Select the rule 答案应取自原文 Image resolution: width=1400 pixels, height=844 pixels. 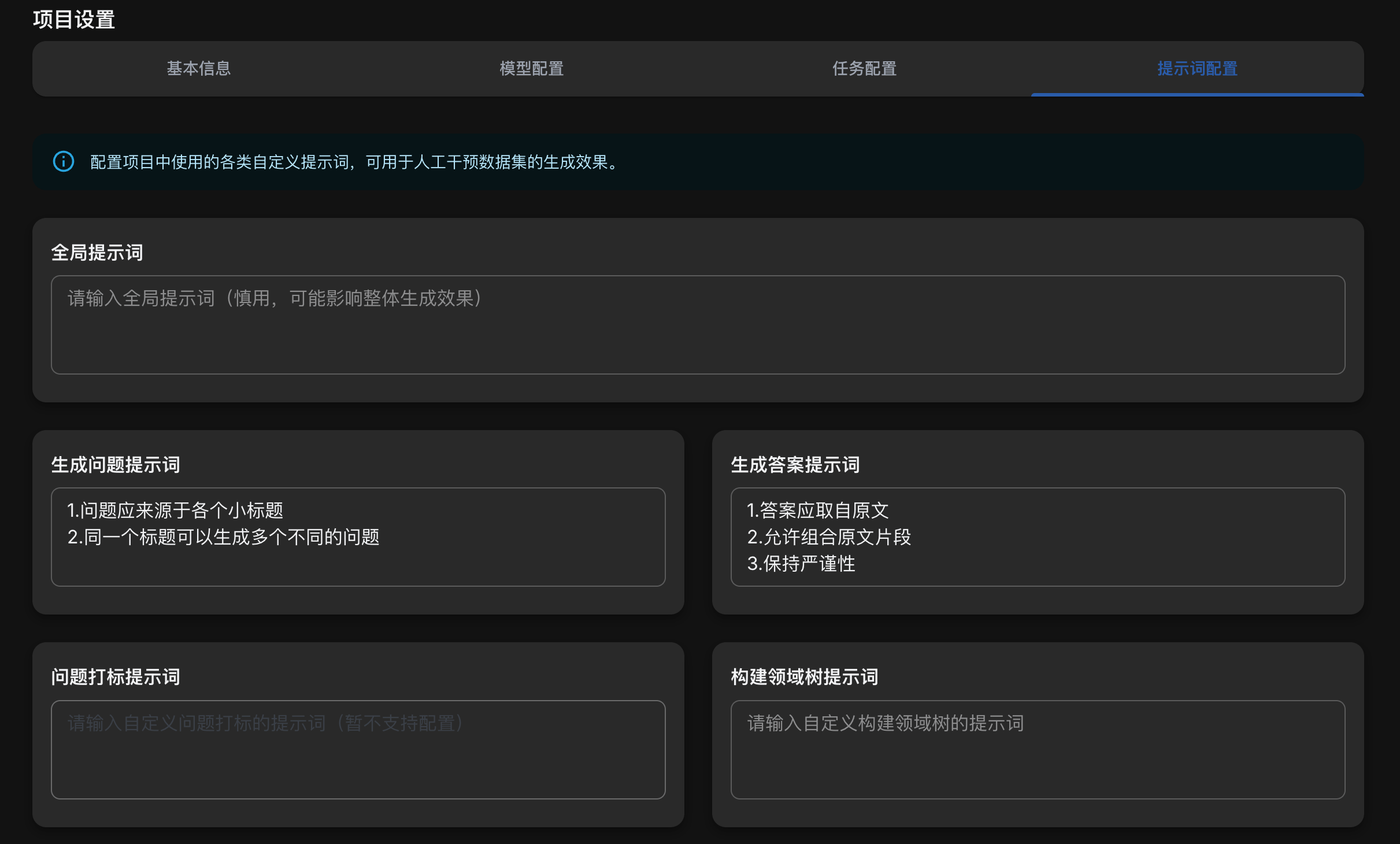click(x=818, y=510)
